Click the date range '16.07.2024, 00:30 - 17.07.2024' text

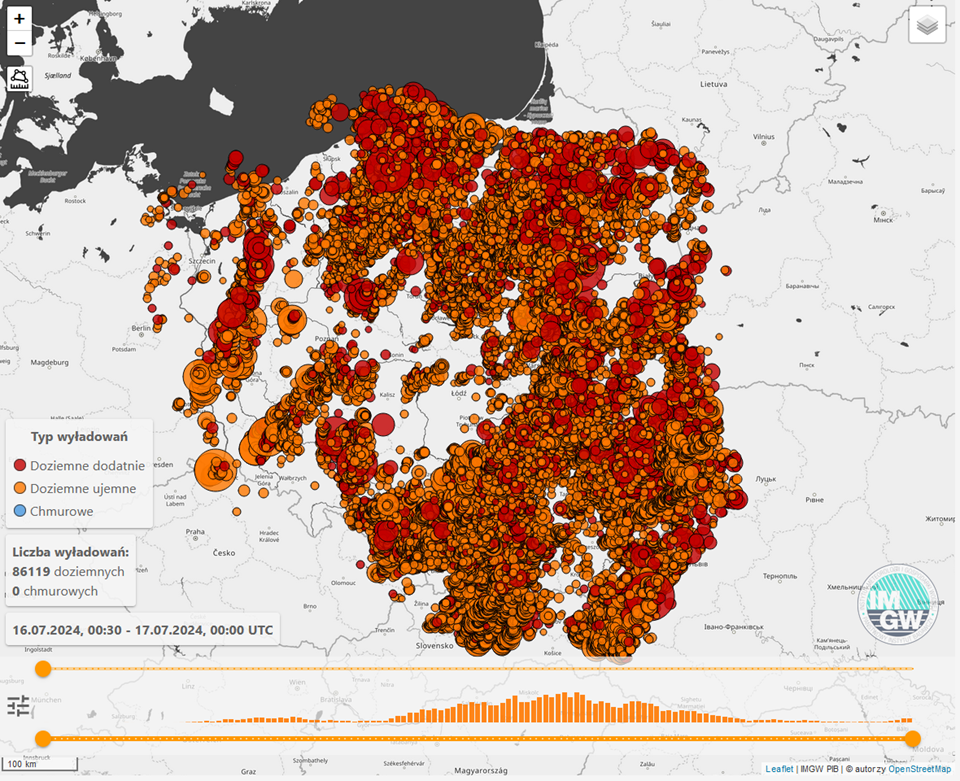(110, 630)
